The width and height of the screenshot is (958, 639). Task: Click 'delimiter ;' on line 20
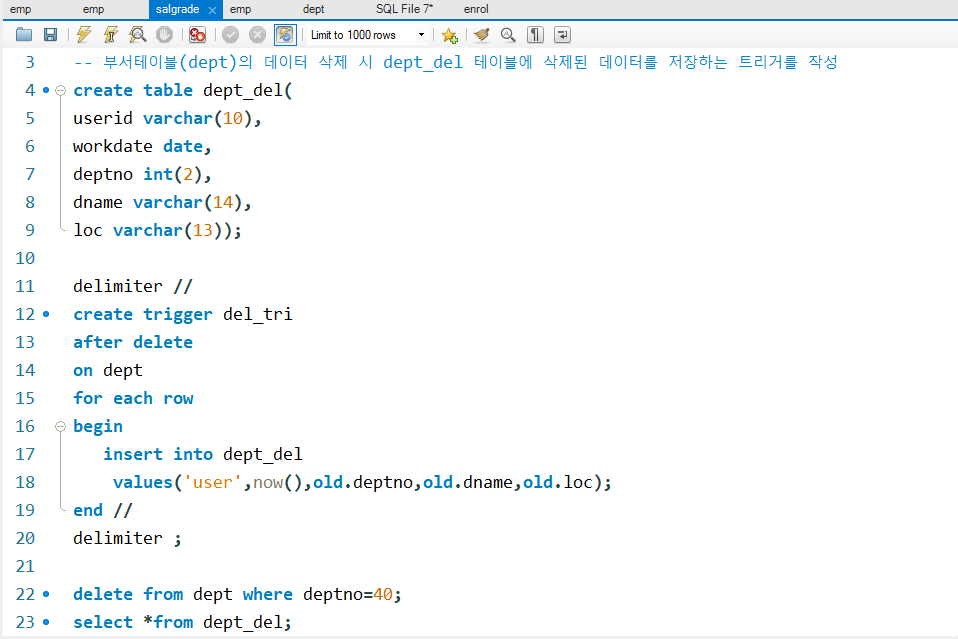pos(127,538)
